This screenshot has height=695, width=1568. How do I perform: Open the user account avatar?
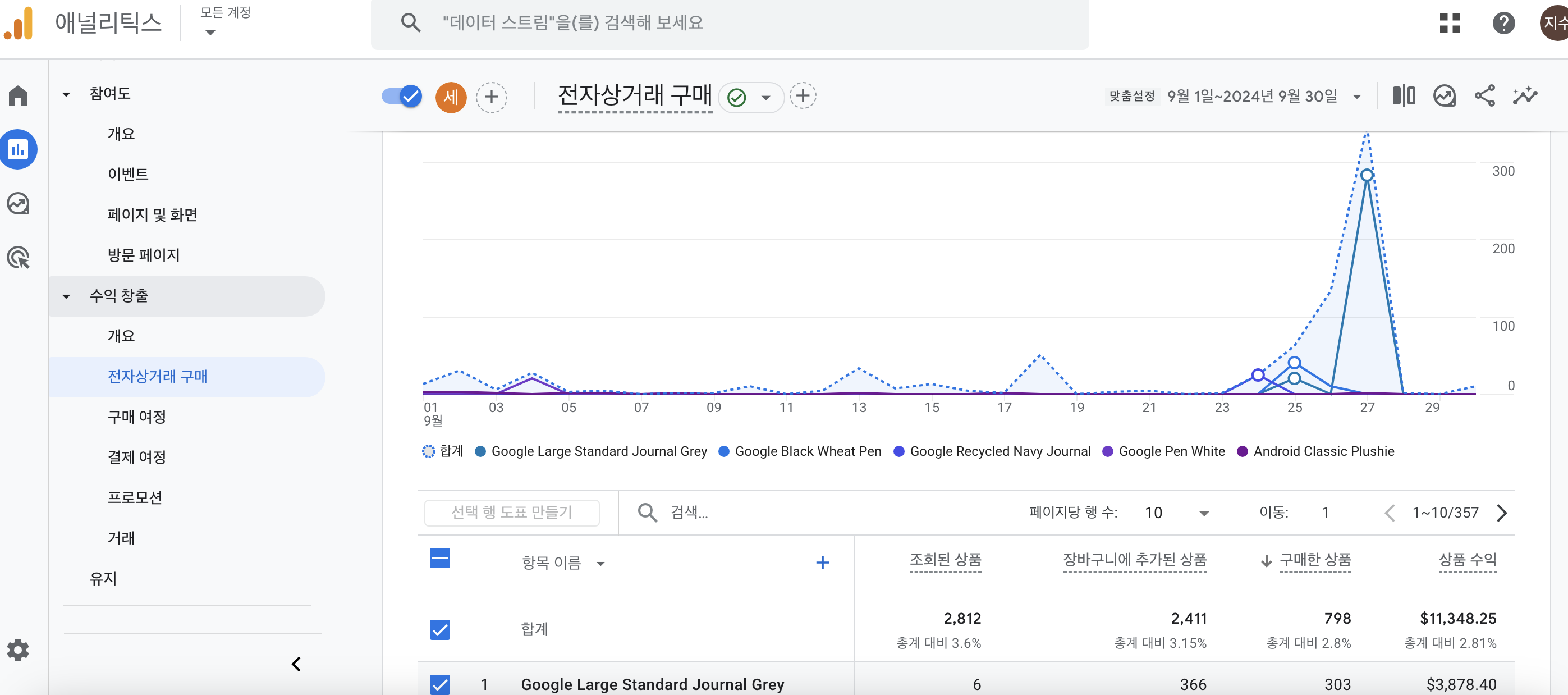click(x=1555, y=23)
